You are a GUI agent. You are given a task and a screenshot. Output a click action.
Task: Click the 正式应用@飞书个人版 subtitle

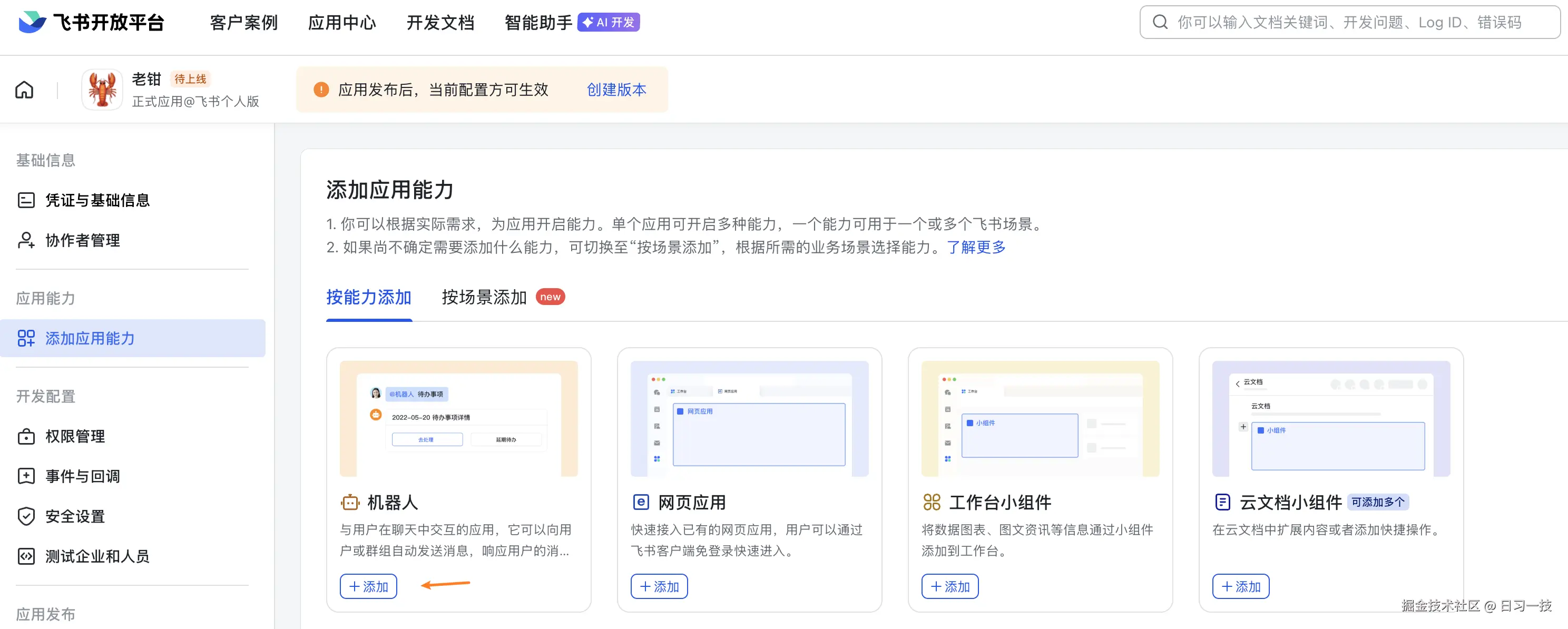pos(195,102)
